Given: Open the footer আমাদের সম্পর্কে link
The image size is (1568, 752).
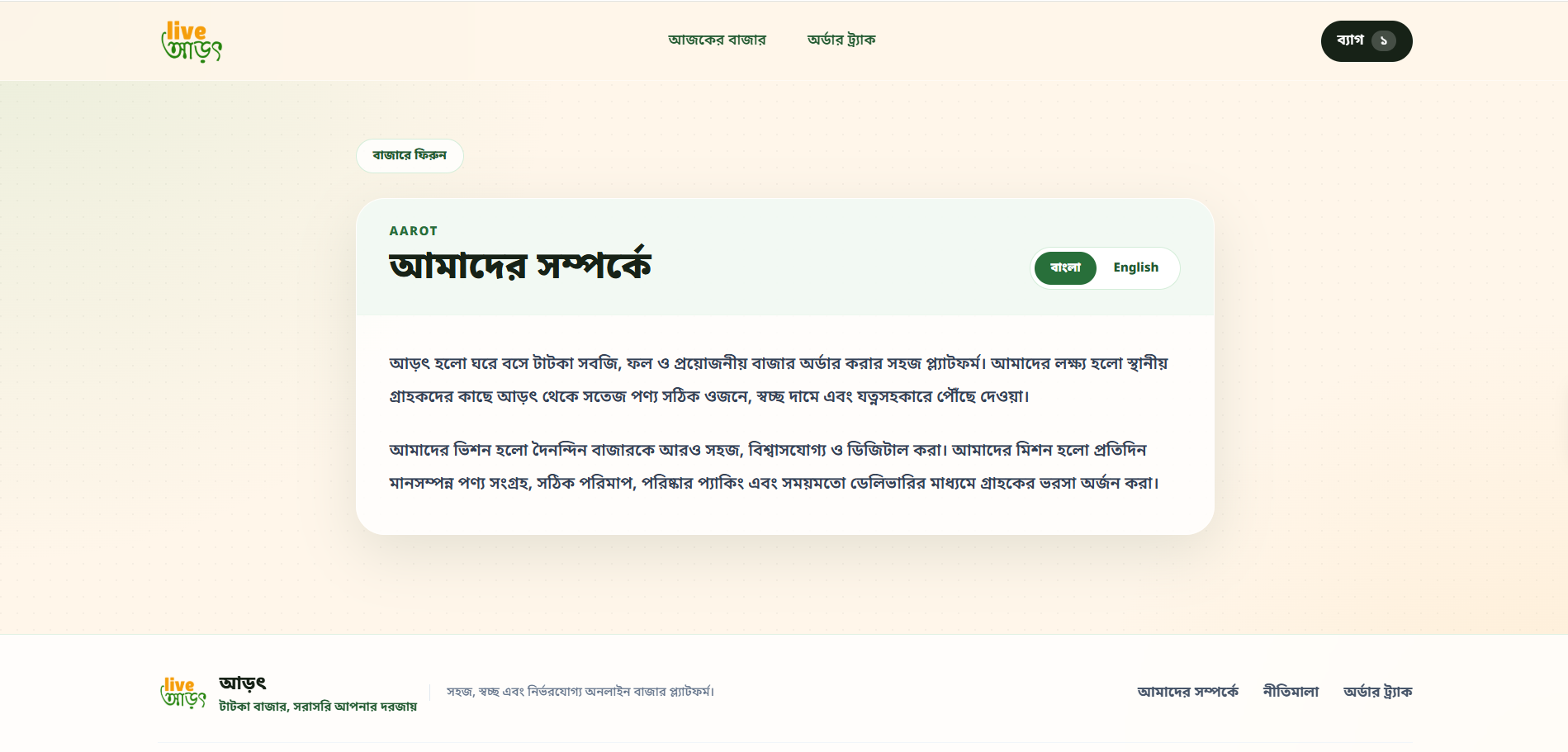Looking at the screenshot, I should [x=1187, y=692].
